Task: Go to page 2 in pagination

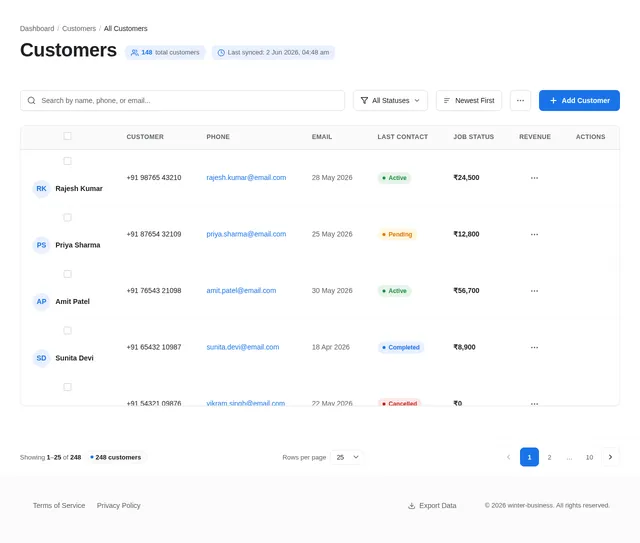Action: coord(549,457)
